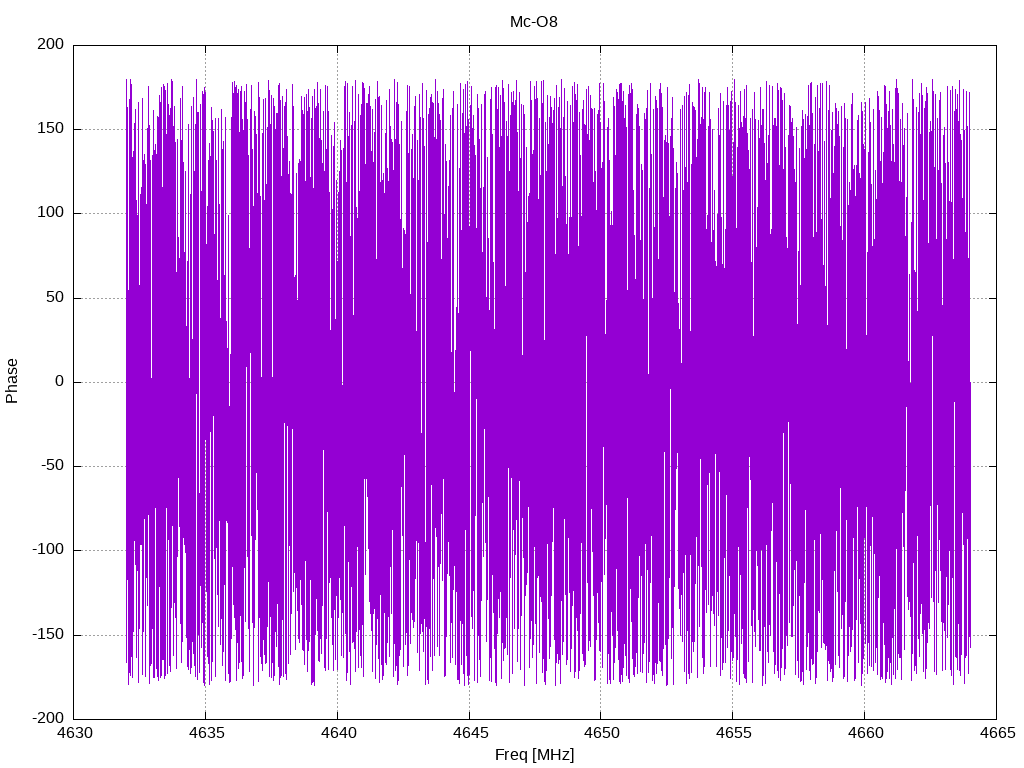Click the y-axis tick label '50'

(x=56, y=297)
